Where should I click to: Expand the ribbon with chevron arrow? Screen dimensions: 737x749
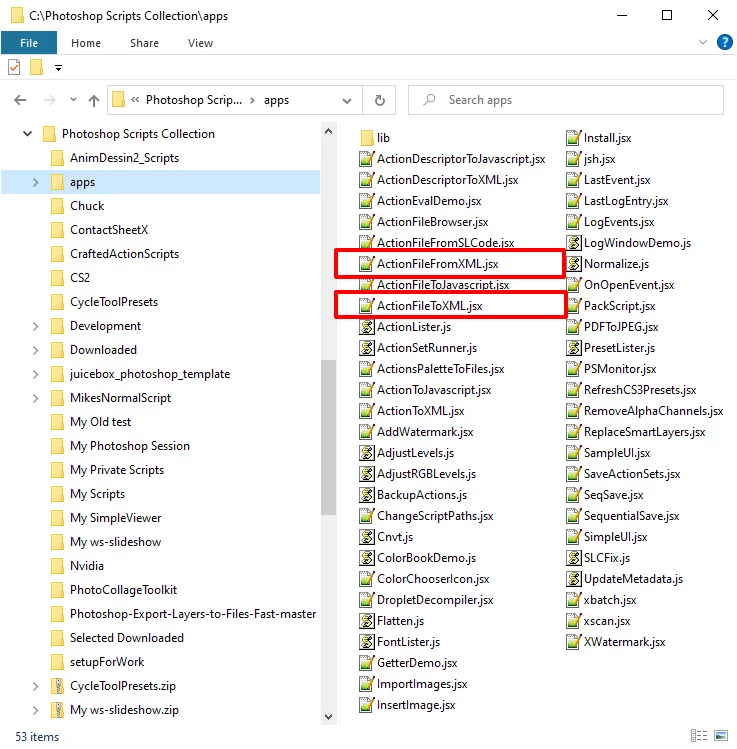coord(703,42)
